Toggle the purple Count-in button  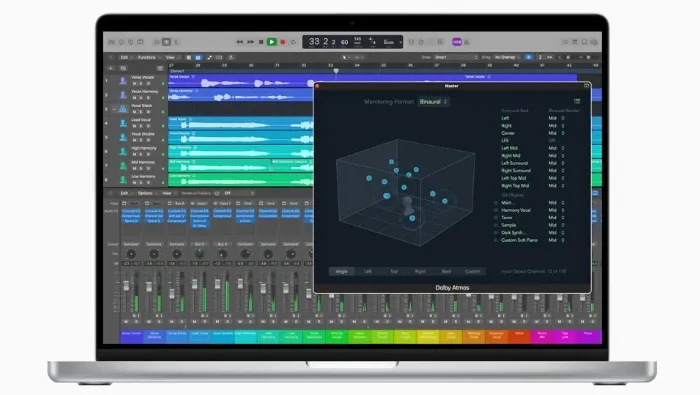point(457,42)
